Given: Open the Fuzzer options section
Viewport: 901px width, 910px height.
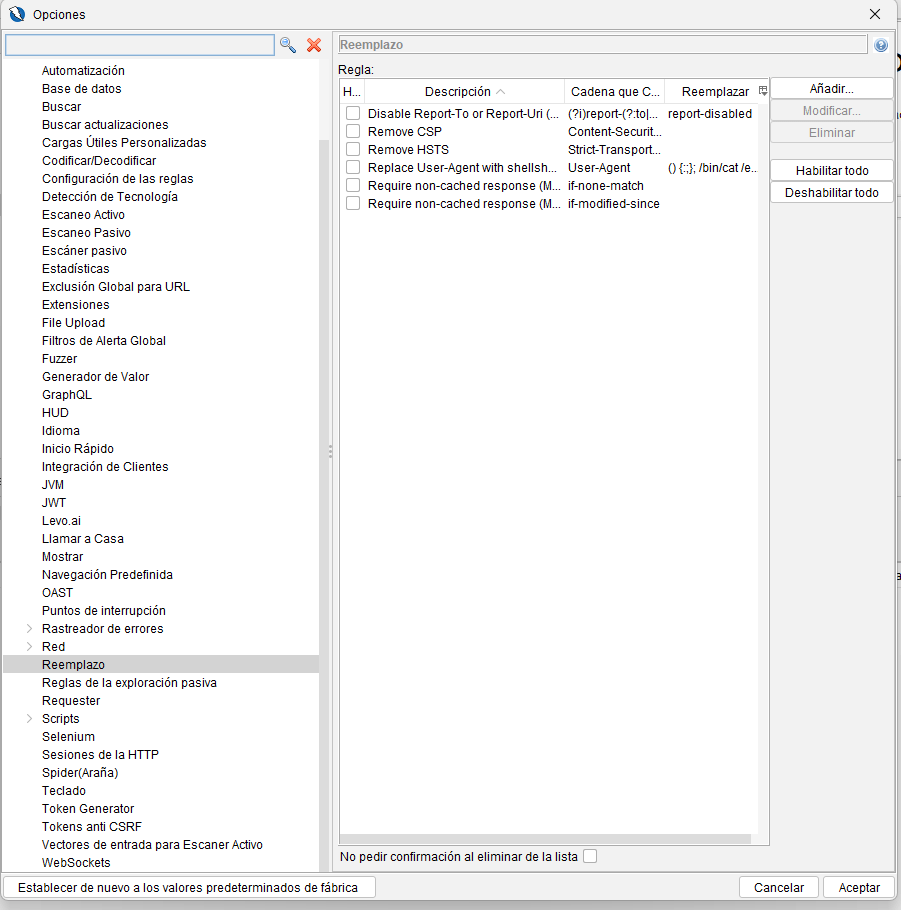Looking at the screenshot, I should tap(59, 359).
